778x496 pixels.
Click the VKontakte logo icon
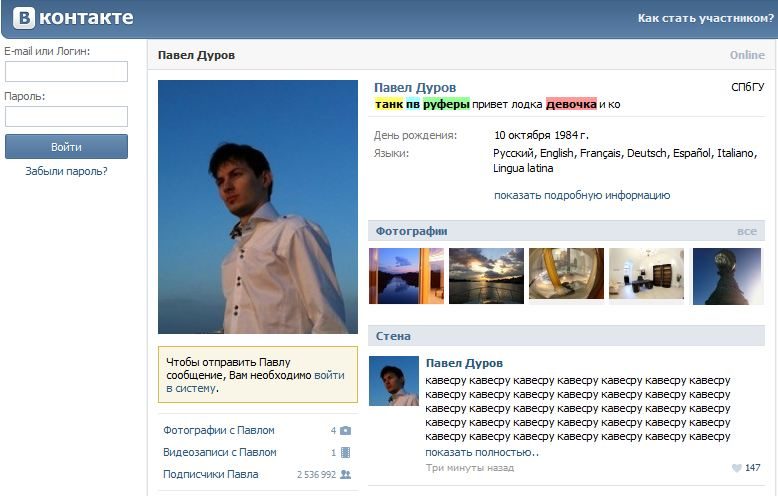coord(24,18)
